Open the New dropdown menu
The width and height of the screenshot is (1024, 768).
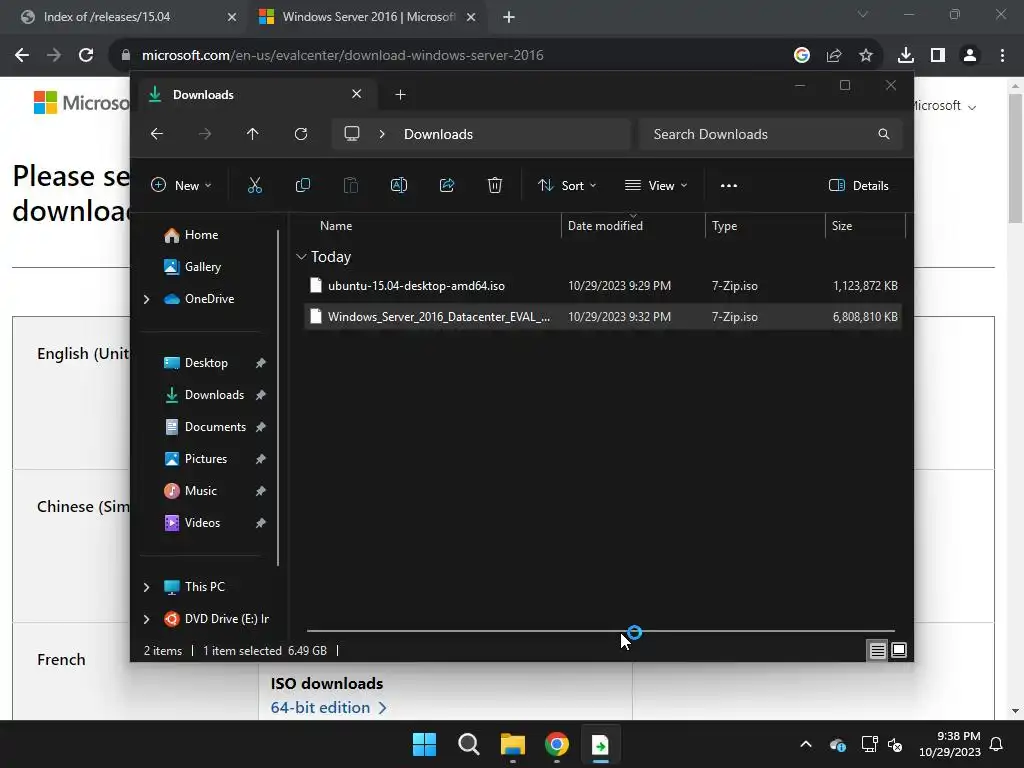click(181, 185)
